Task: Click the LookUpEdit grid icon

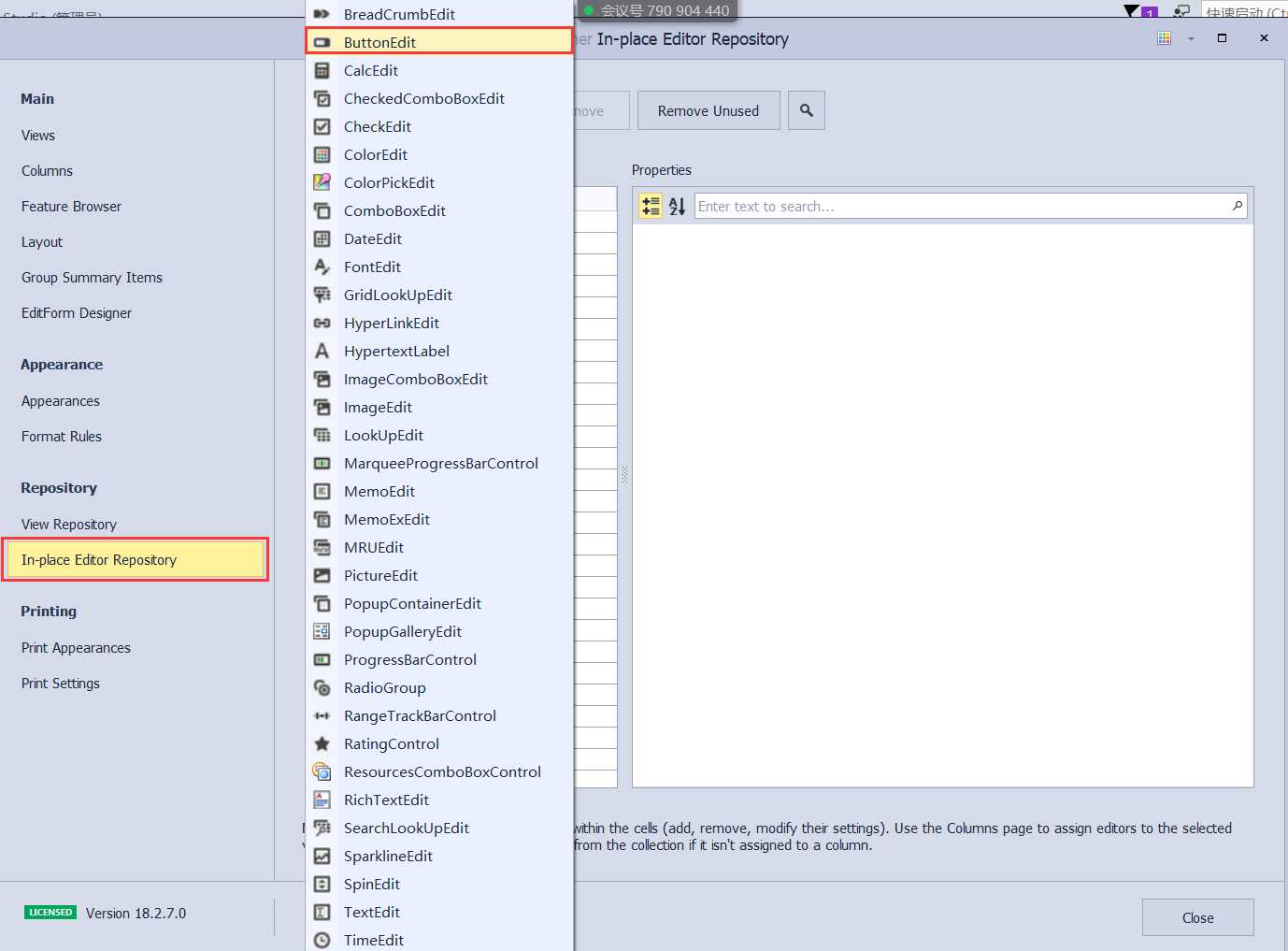Action: (322, 435)
